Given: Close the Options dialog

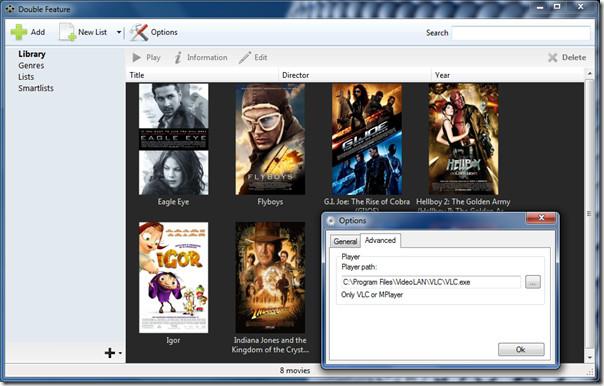Looking at the screenshot, I should pos(541,218).
